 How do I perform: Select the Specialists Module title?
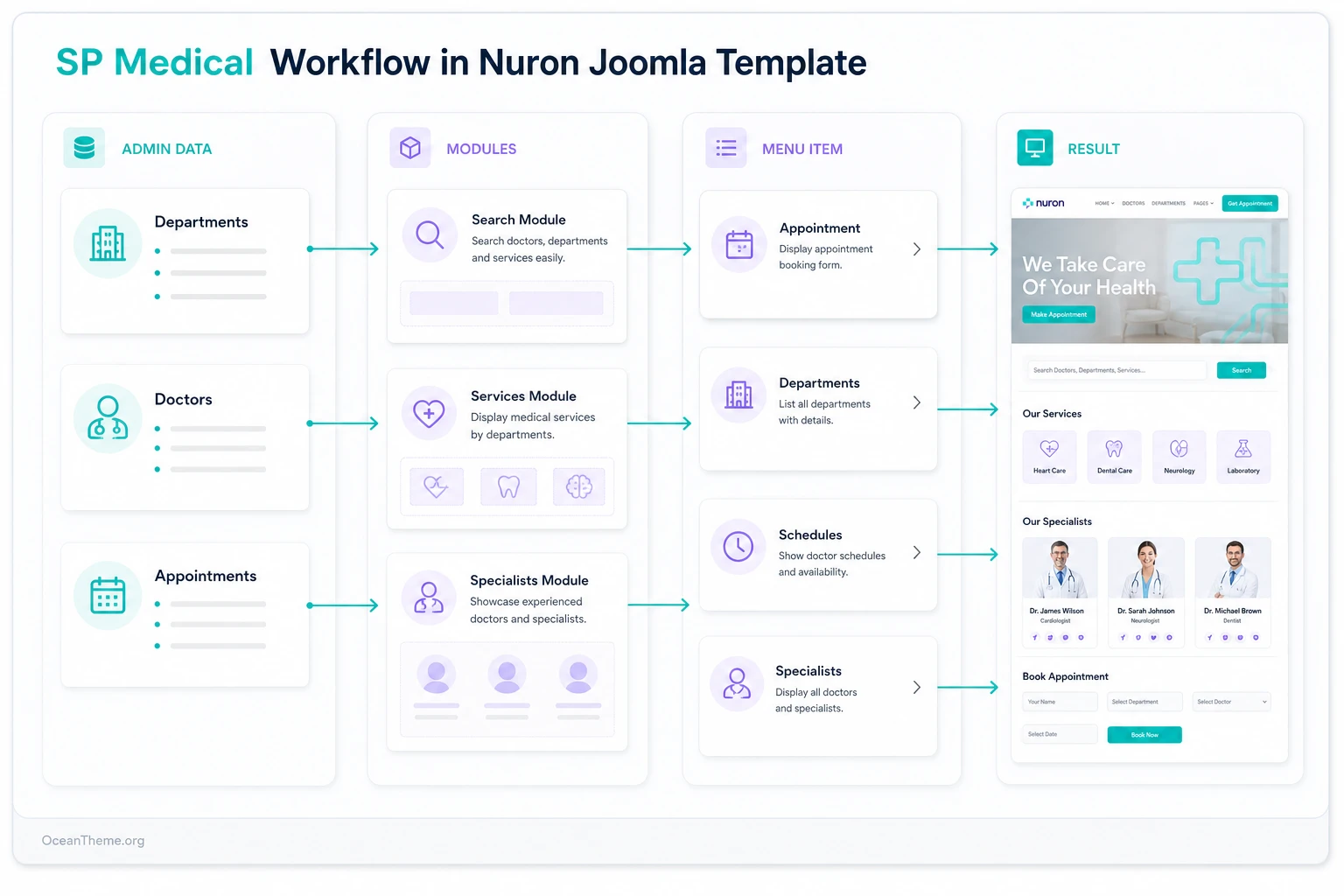pyautogui.click(x=528, y=580)
